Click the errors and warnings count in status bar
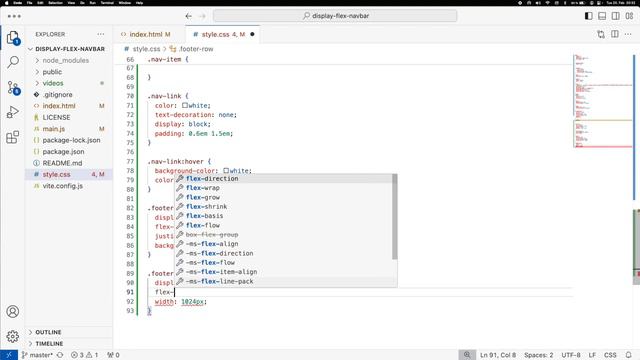This screenshot has height=360, width=640. [84, 355]
